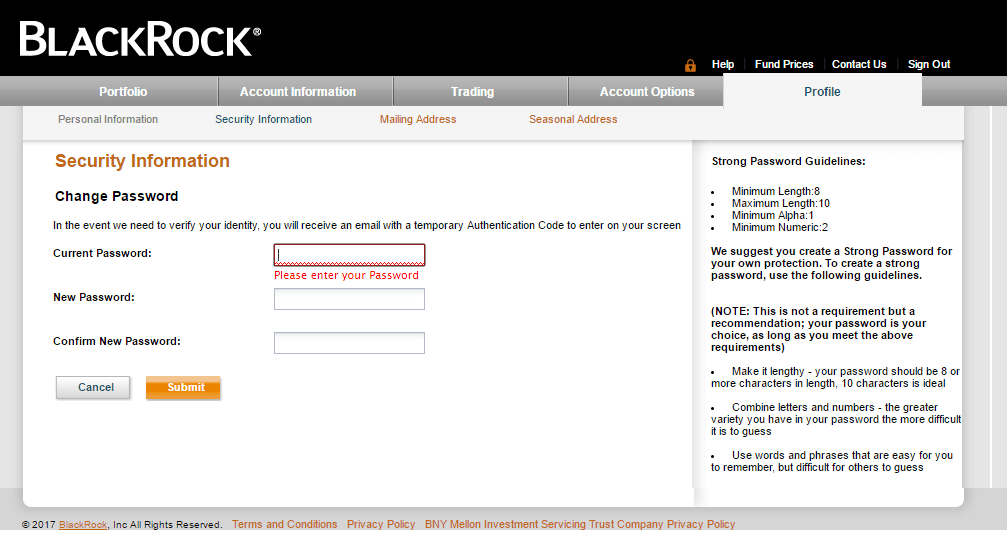The width and height of the screenshot is (1007, 538).
Task: Open the Mailing Address section
Action: pyautogui.click(x=418, y=120)
